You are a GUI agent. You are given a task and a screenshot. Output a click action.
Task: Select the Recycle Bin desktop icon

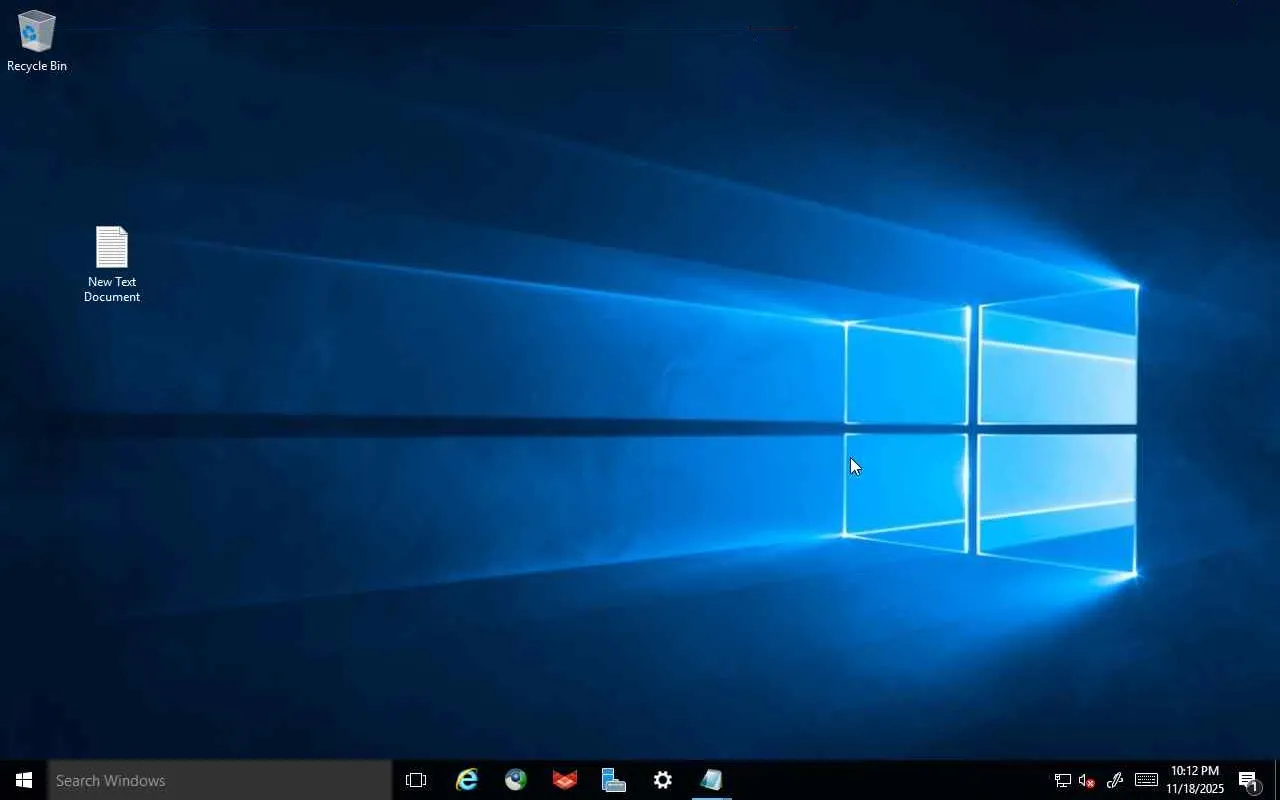point(37,41)
